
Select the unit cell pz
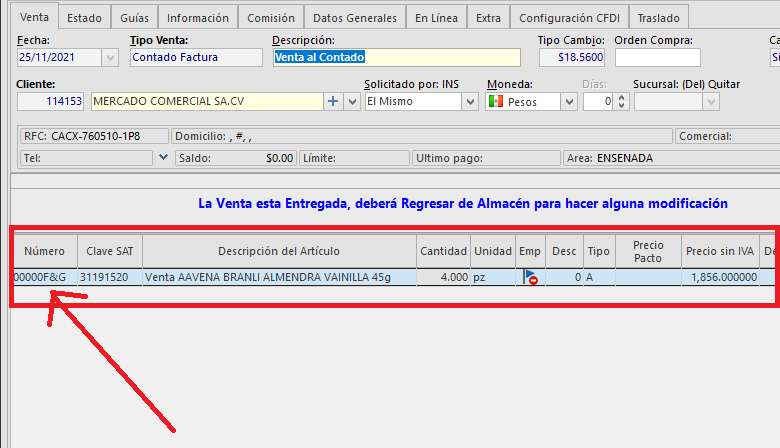point(493,277)
